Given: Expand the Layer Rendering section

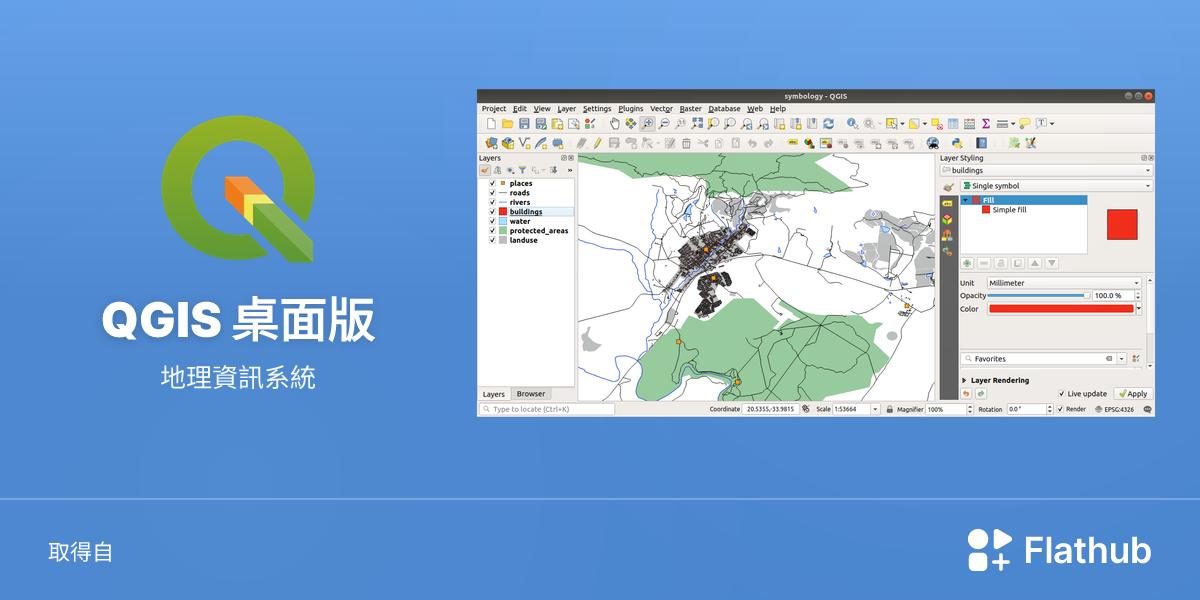Looking at the screenshot, I should 964,381.
